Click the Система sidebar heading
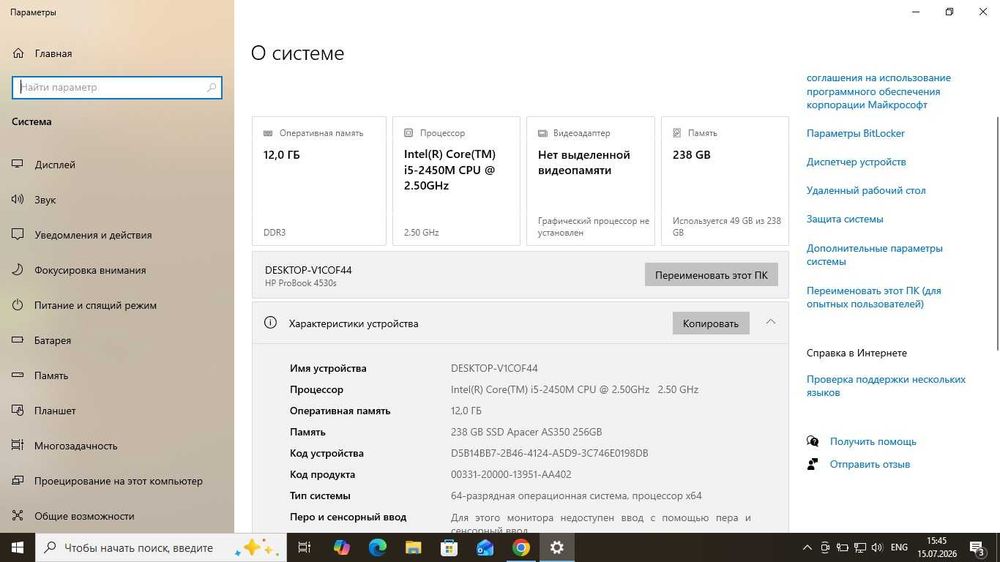The height and width of the screenshot is (562, 1000). click(31, 121)
